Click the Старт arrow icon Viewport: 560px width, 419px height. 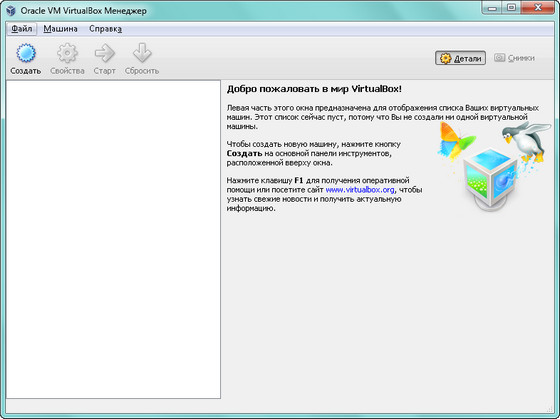[x=105, y=53]
